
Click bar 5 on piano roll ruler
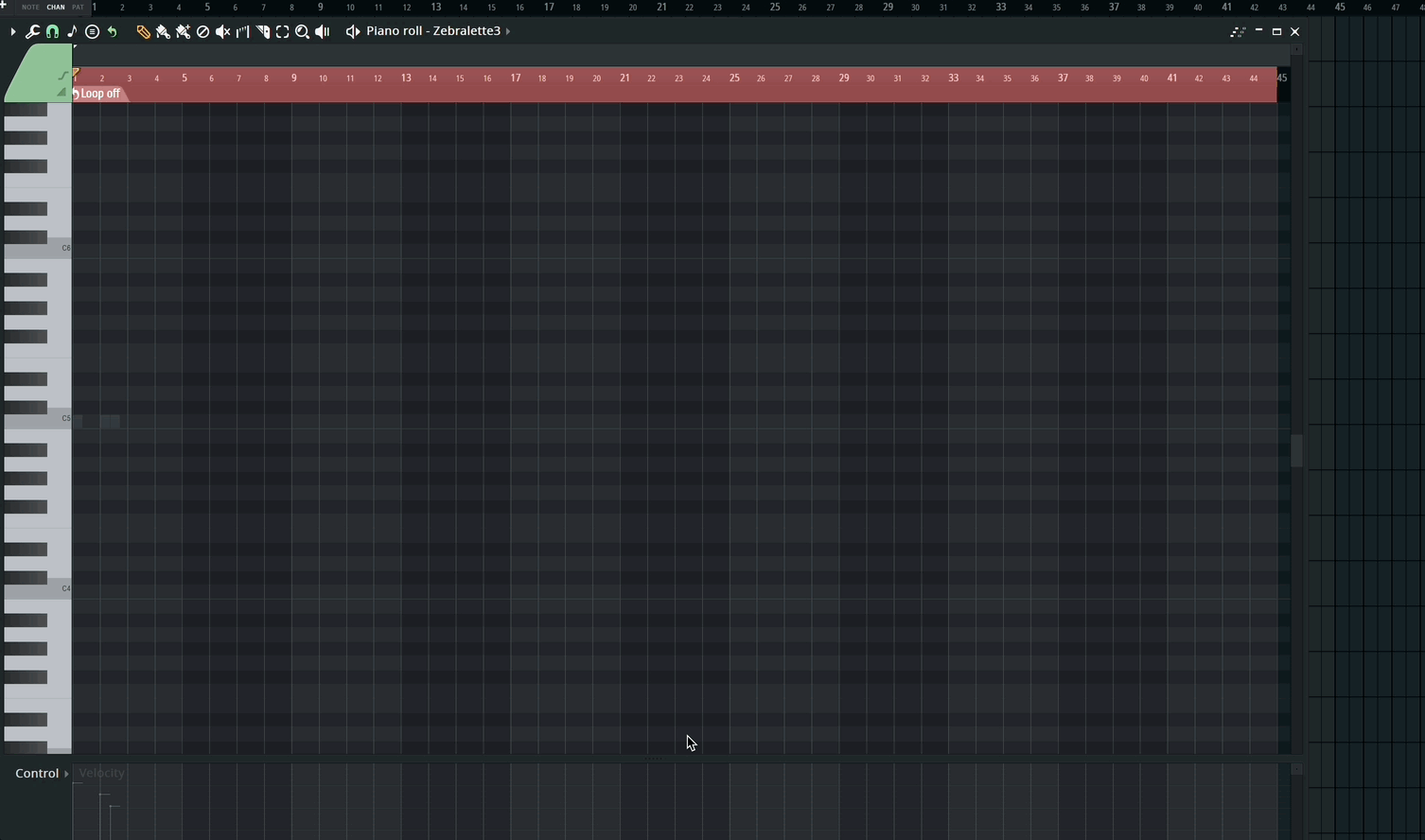[x=185, y=78]
